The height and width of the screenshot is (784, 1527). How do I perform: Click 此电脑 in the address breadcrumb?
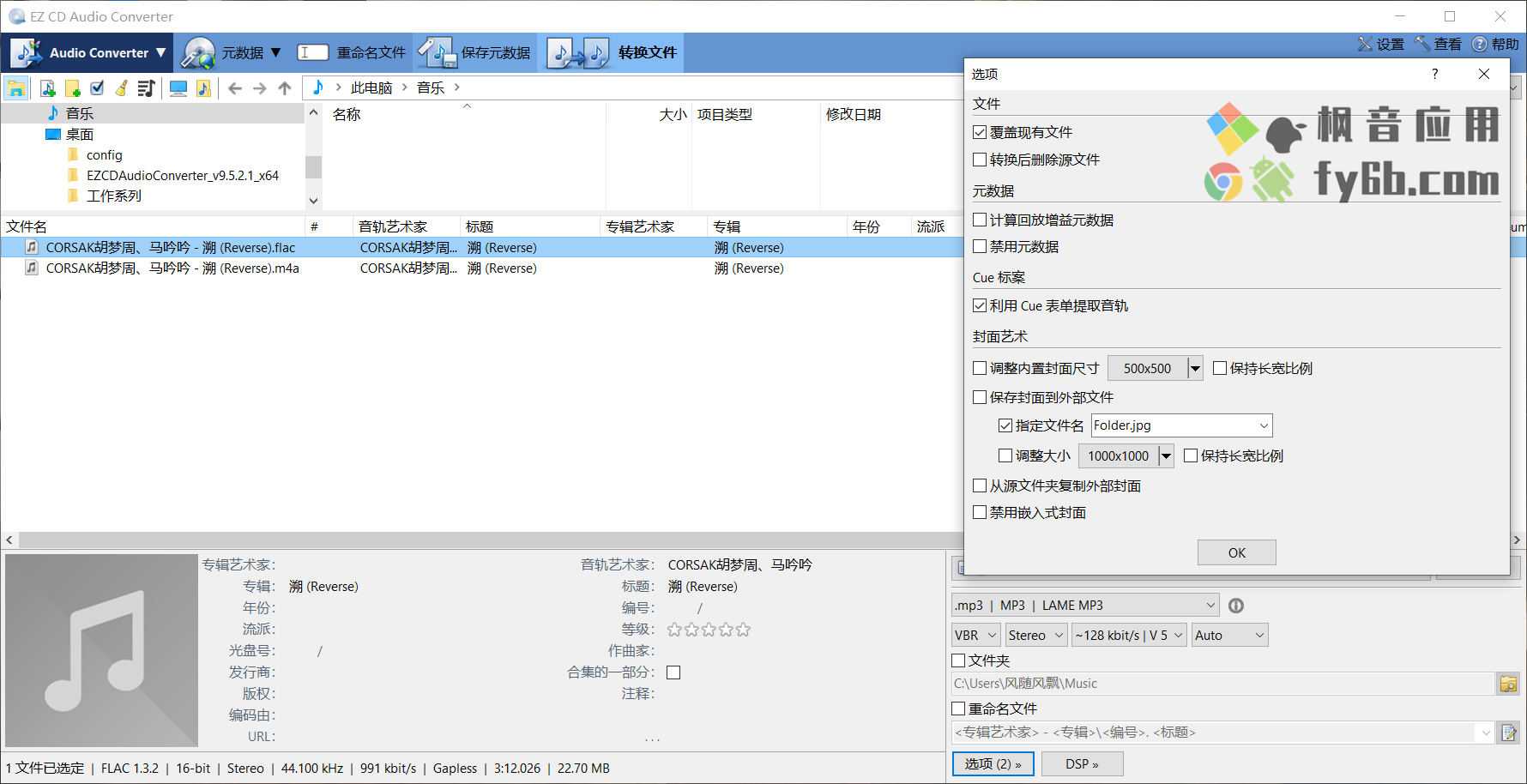[x=371, y=87]
